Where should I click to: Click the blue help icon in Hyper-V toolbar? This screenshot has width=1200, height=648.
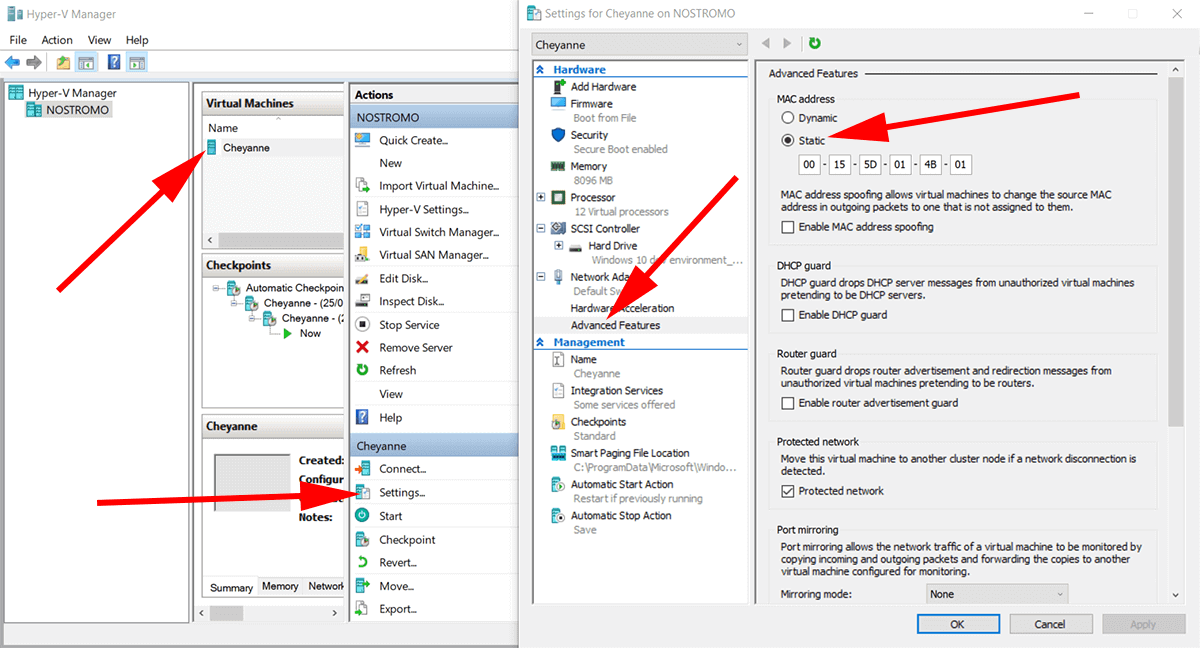coord(114,63)
